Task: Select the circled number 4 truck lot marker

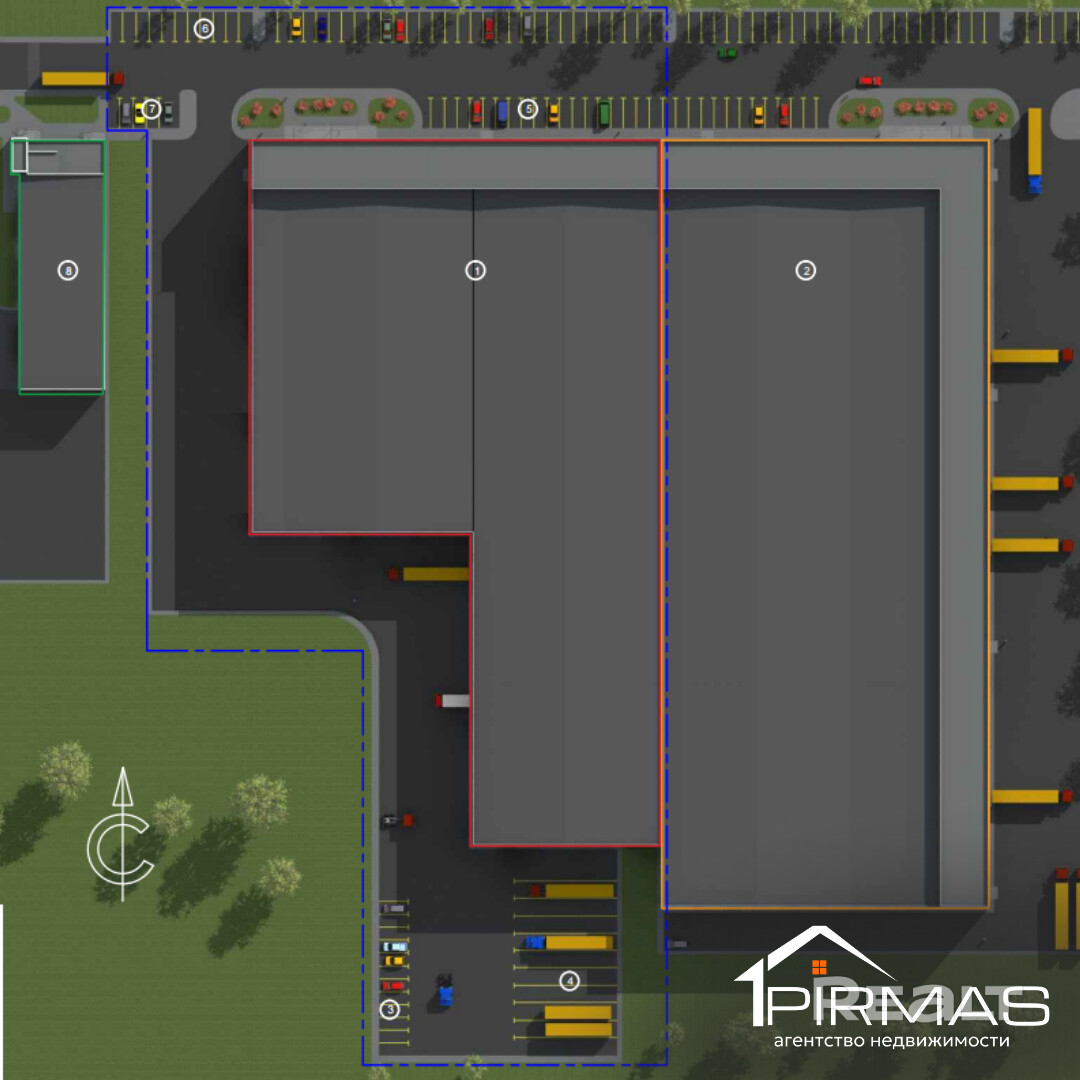Action: point(569,981)
